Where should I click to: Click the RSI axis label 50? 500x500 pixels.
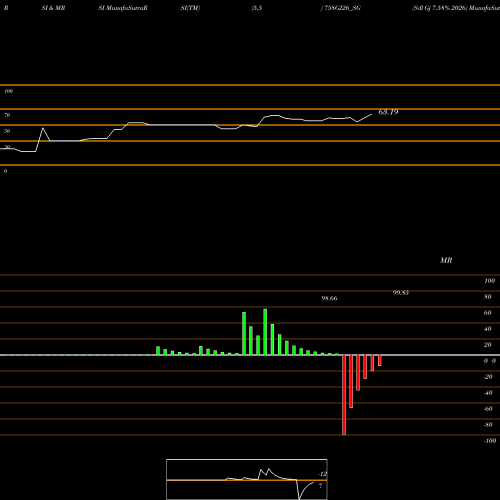(7, 131)
